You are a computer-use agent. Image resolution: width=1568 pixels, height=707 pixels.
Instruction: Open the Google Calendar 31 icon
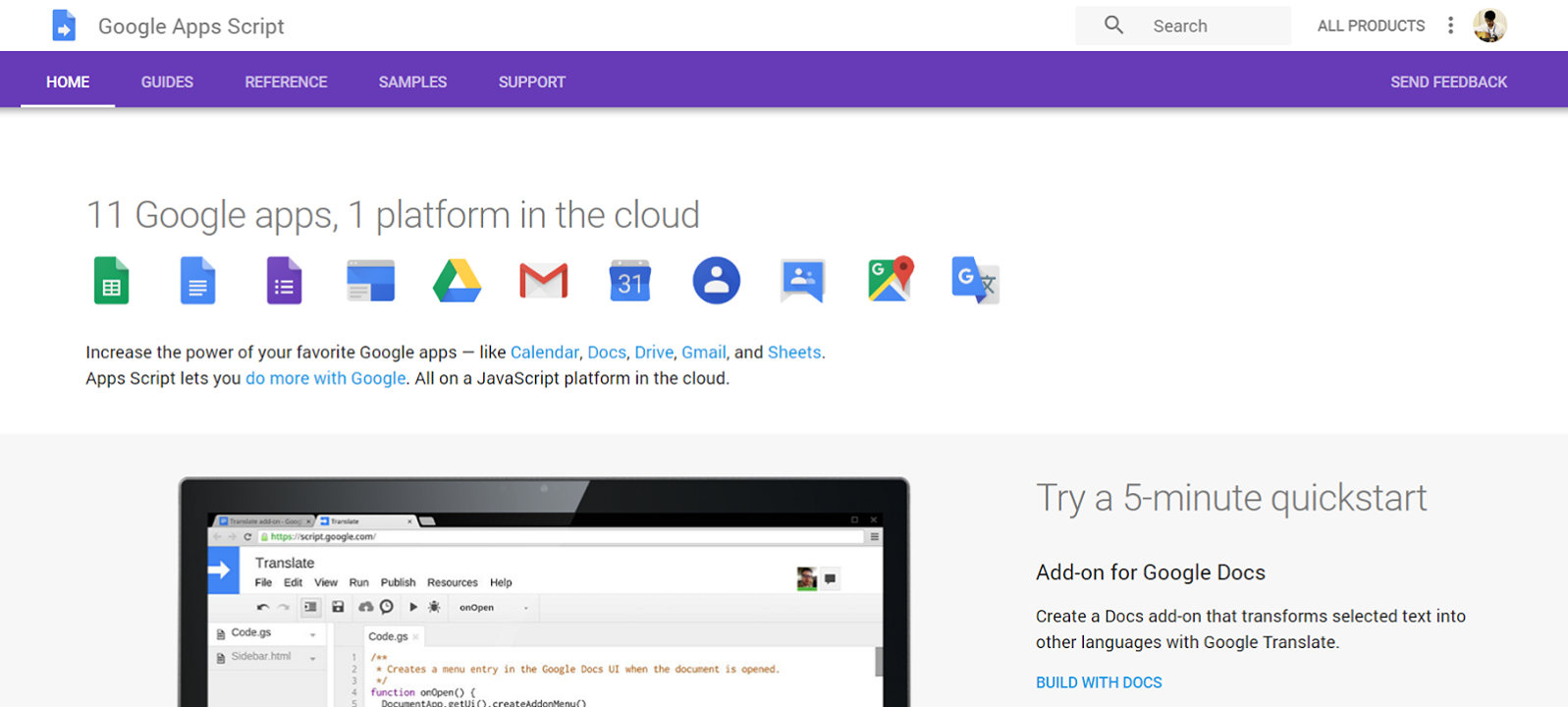(630, 281)
